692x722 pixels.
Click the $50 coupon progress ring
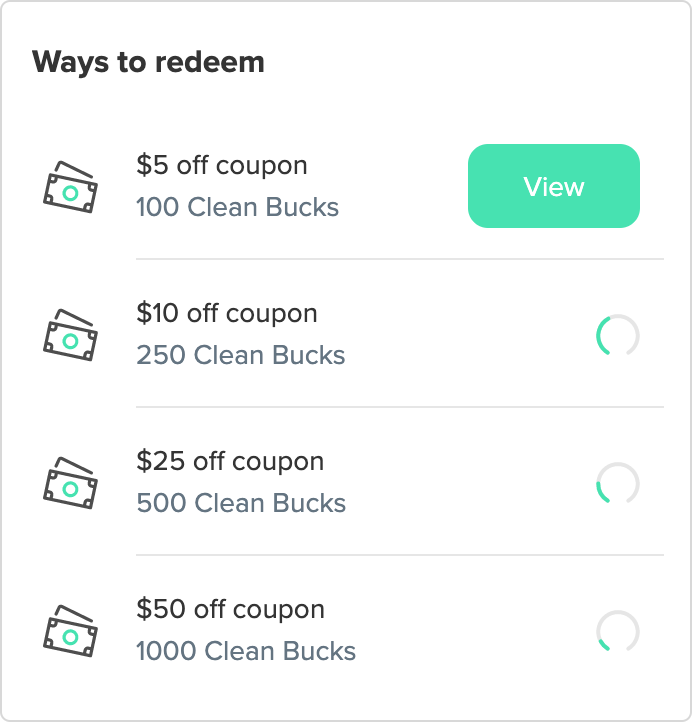tap(617, 631)
